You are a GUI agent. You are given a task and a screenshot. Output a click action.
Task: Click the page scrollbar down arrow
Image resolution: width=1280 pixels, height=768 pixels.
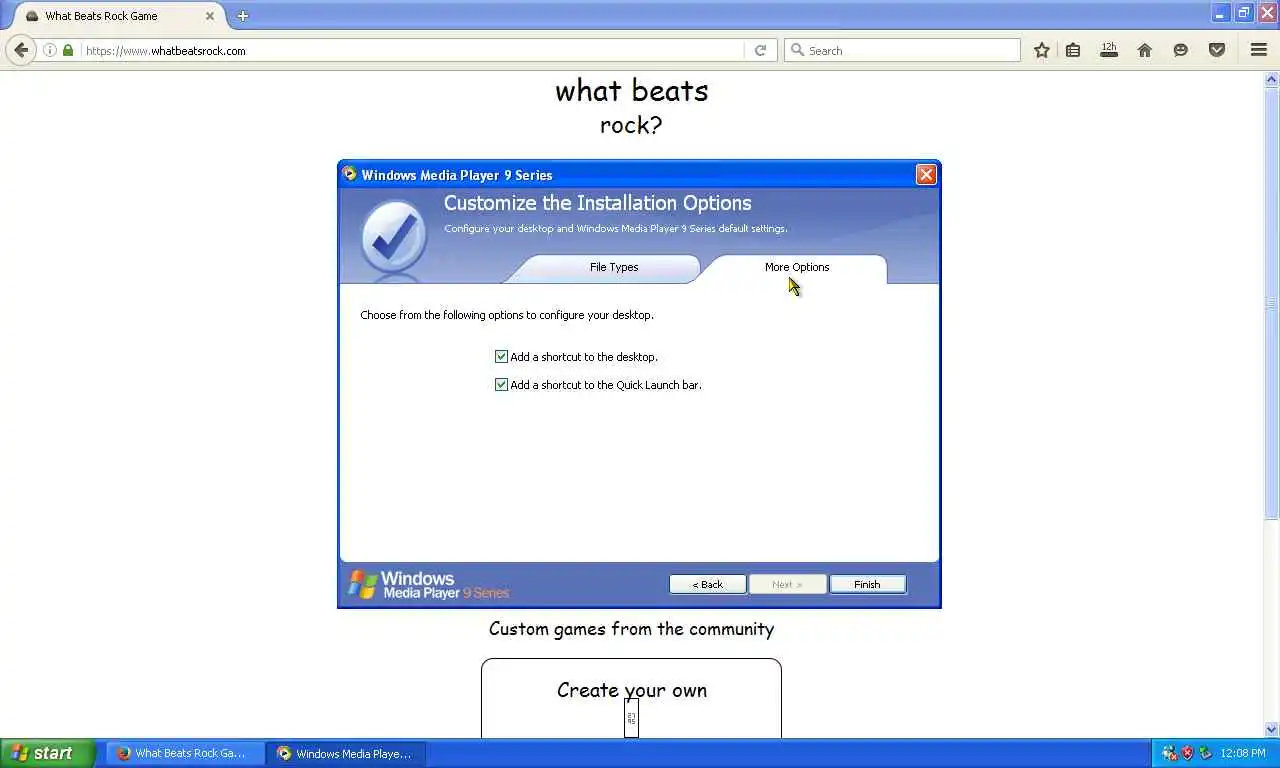point(1272,730)
